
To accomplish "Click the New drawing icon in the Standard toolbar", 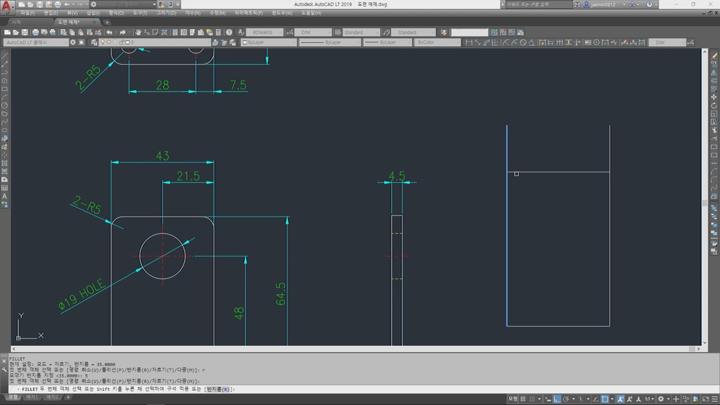I will (7, 32).
